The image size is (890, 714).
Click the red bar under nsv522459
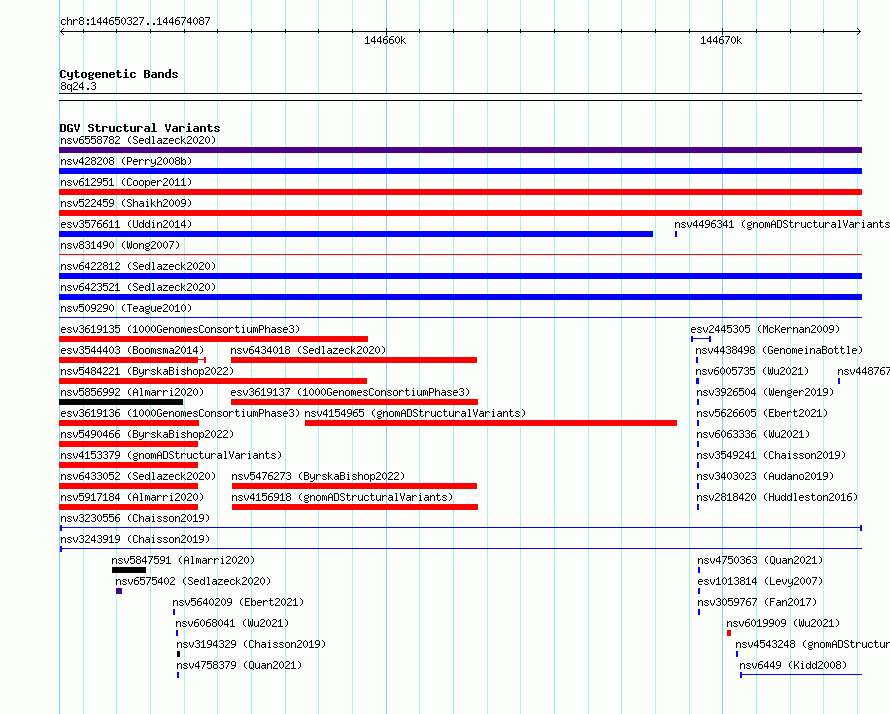click(x=460, y=213)
